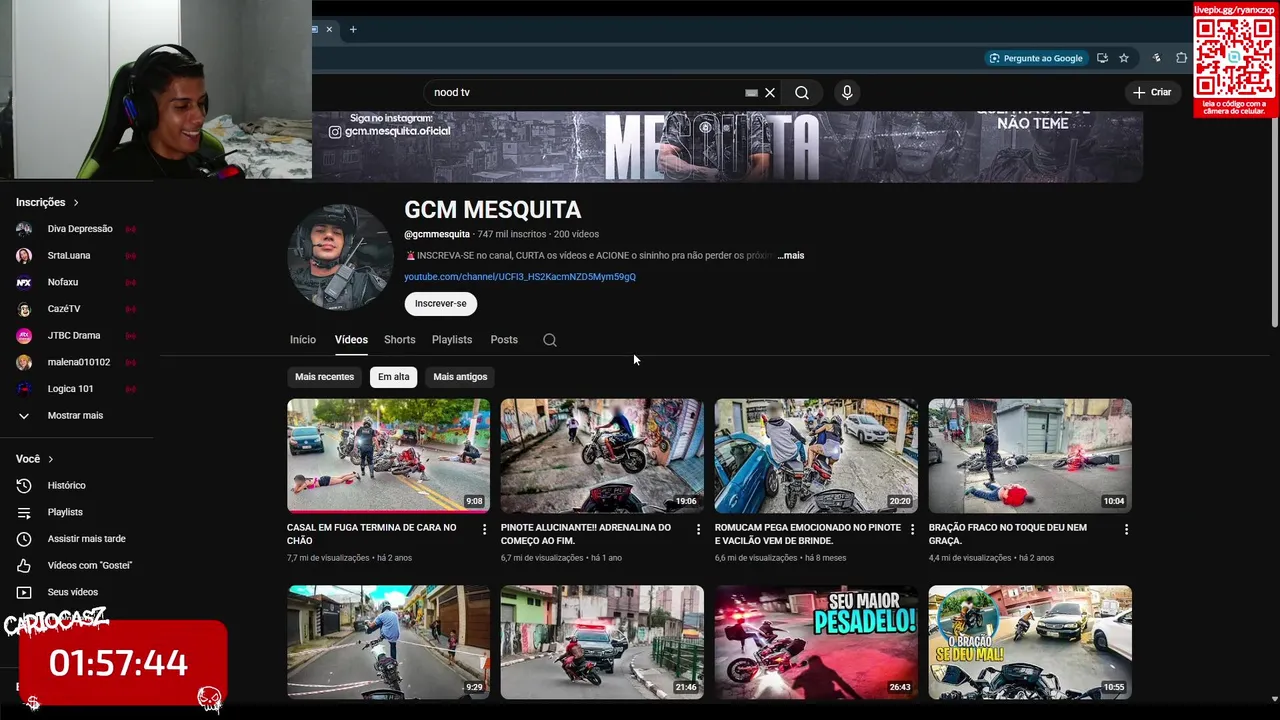Open the Vídeos channel tab
This screenshot has height=720, width=1280.
[x=351, y=340]
